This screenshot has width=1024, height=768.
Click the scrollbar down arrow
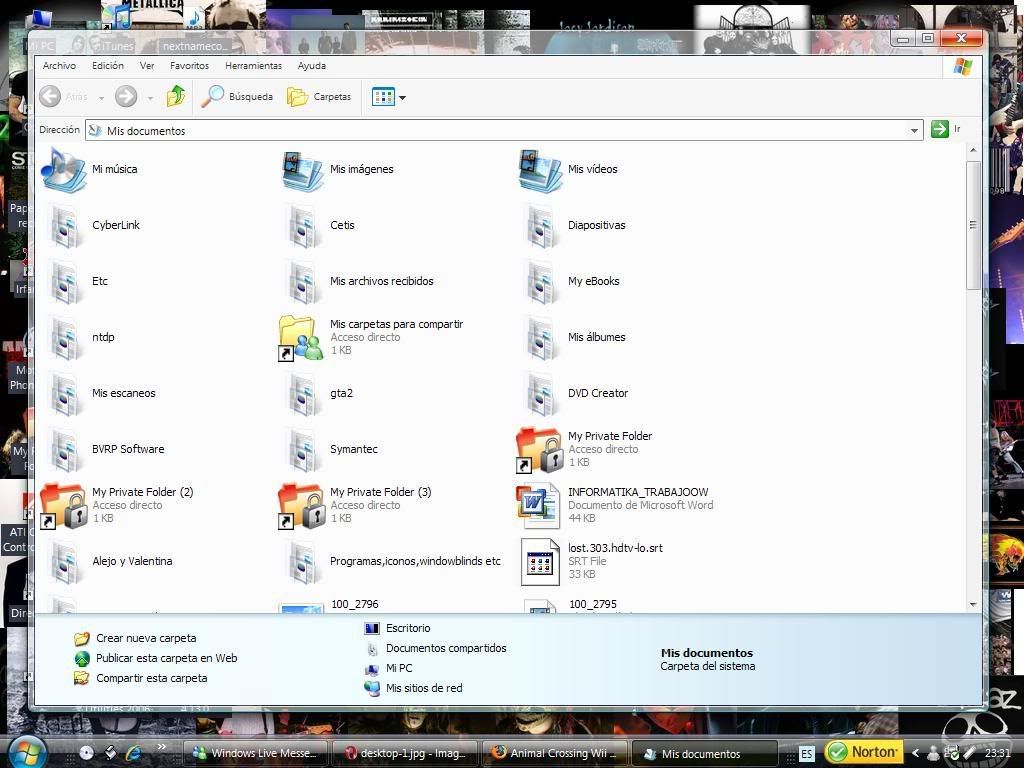tap(973, 605)
